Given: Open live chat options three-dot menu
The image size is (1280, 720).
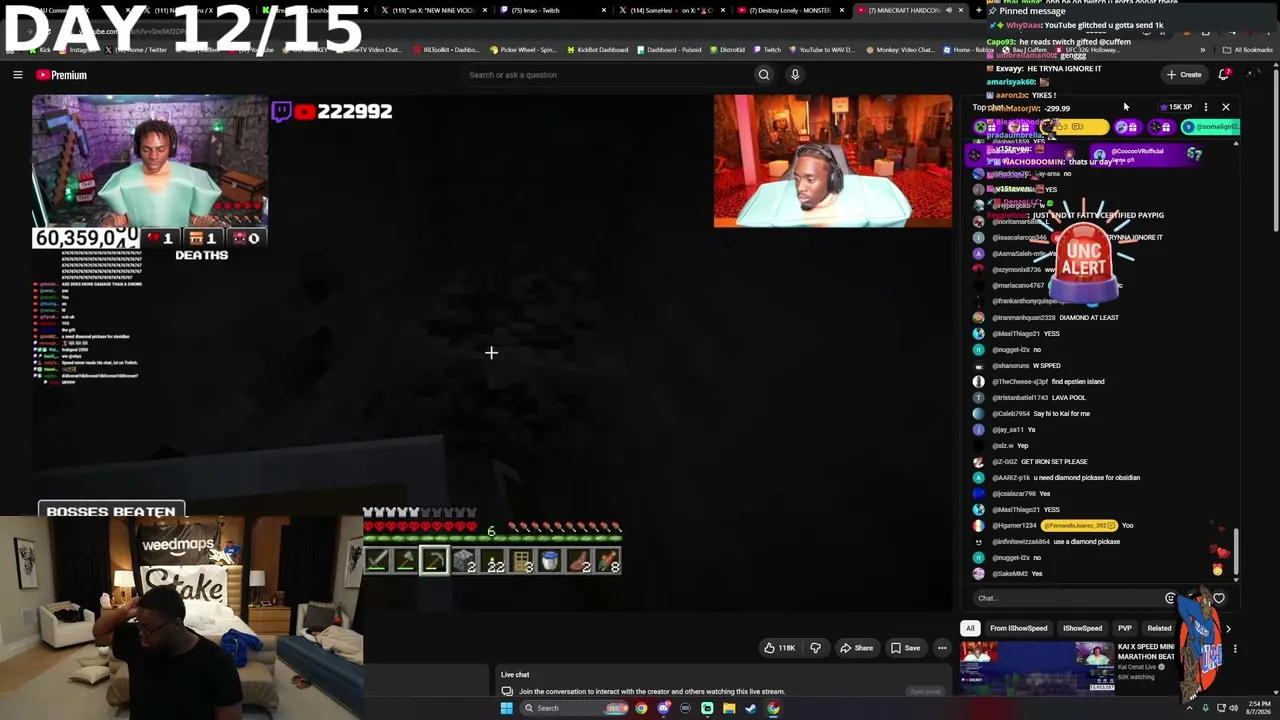Looking at the screenshot, I should (x=1206, y=107).
